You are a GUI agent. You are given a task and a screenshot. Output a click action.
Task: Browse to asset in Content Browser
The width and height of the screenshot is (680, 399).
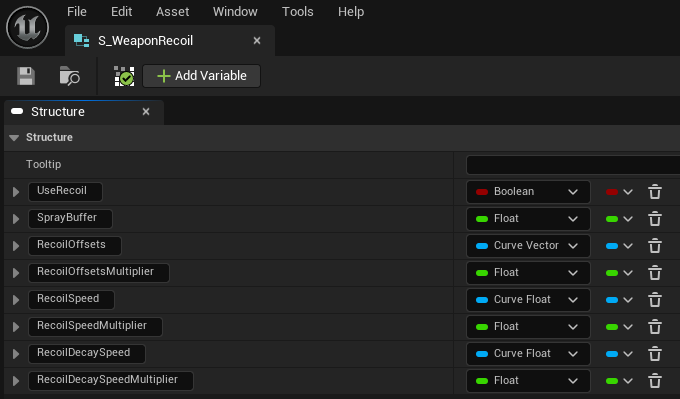[x=69, y=76]
